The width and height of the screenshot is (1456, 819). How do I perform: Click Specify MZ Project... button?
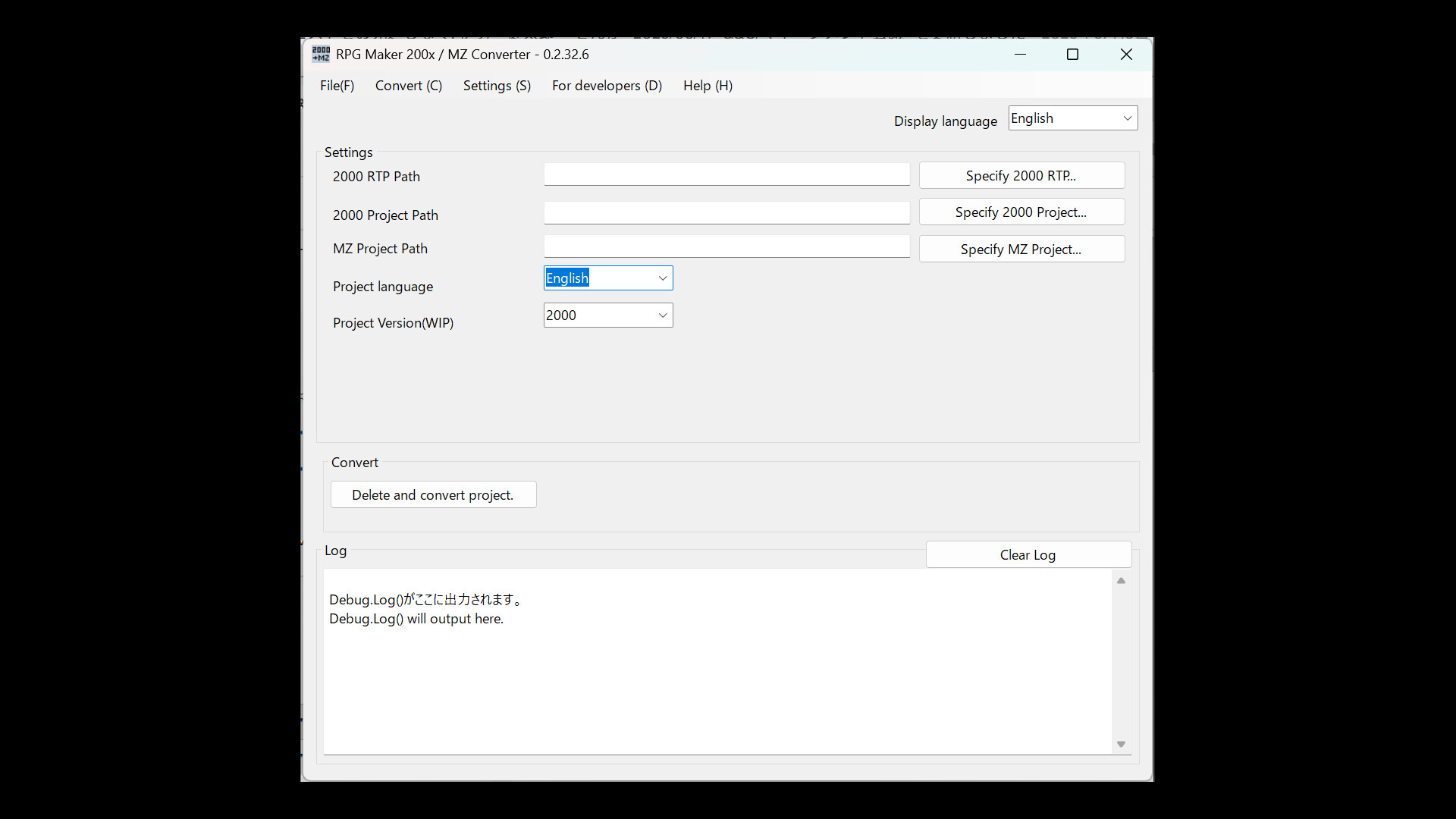point(1021,249)
